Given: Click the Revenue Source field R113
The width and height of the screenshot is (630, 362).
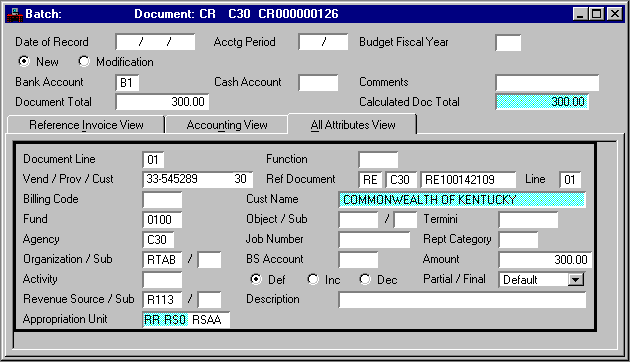Looking at the screenshot, I should tap(162, 300).
